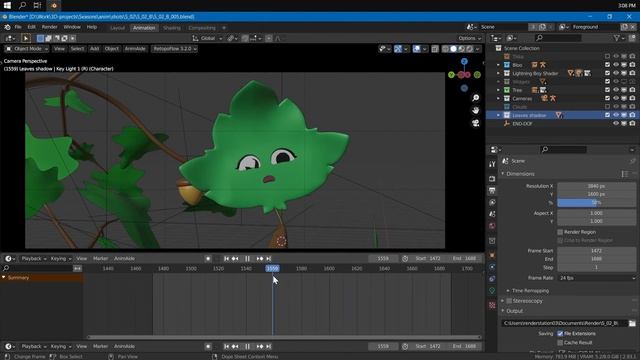Switch to the Animation workspace tab

pyautogui.click(x=144, y=28)
